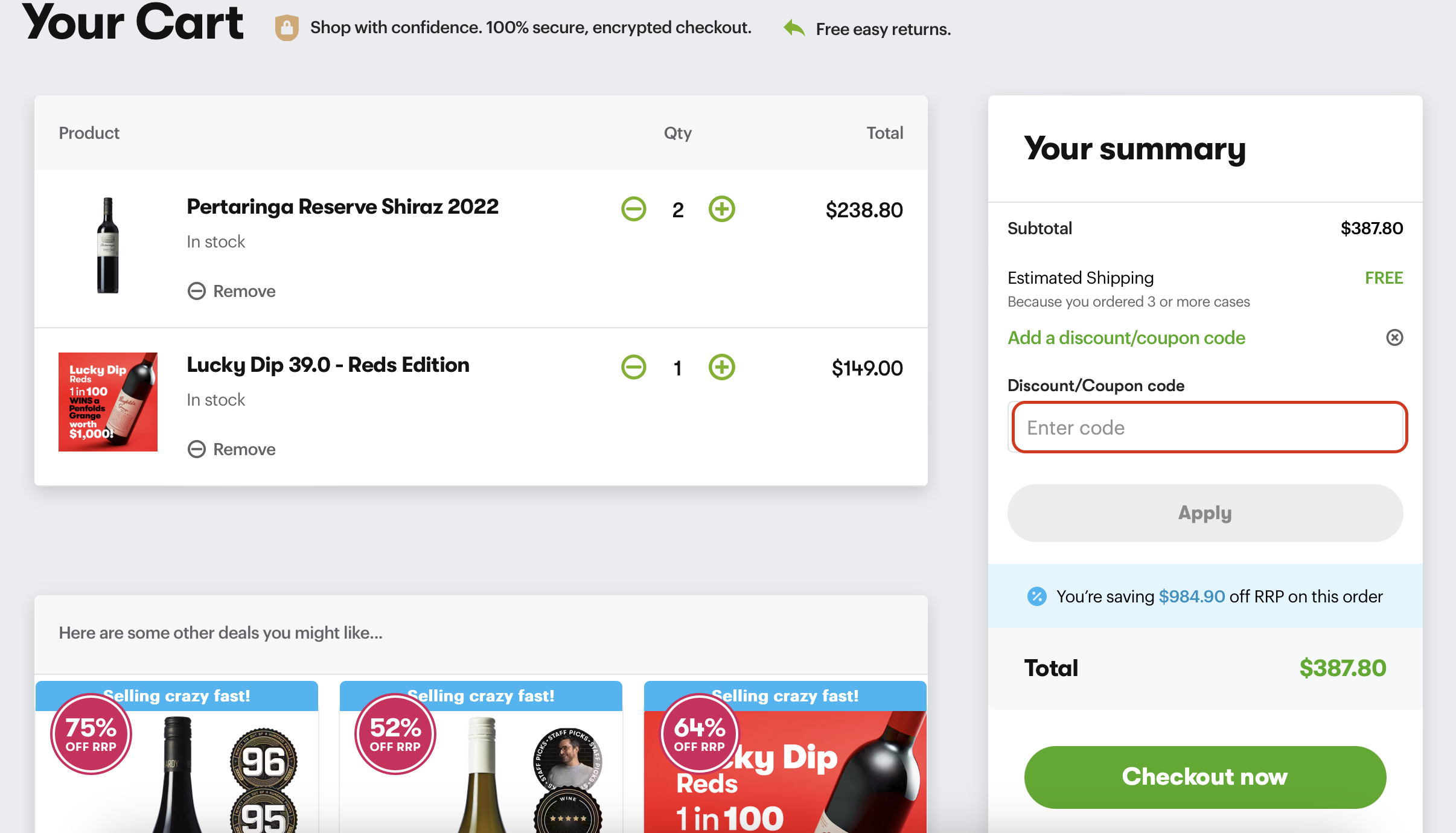1456x833 pixels.
Task: Click the remove circle icon beside Pertaringa Shiraz
Action: pyautogui.click(x=196, y=290)
